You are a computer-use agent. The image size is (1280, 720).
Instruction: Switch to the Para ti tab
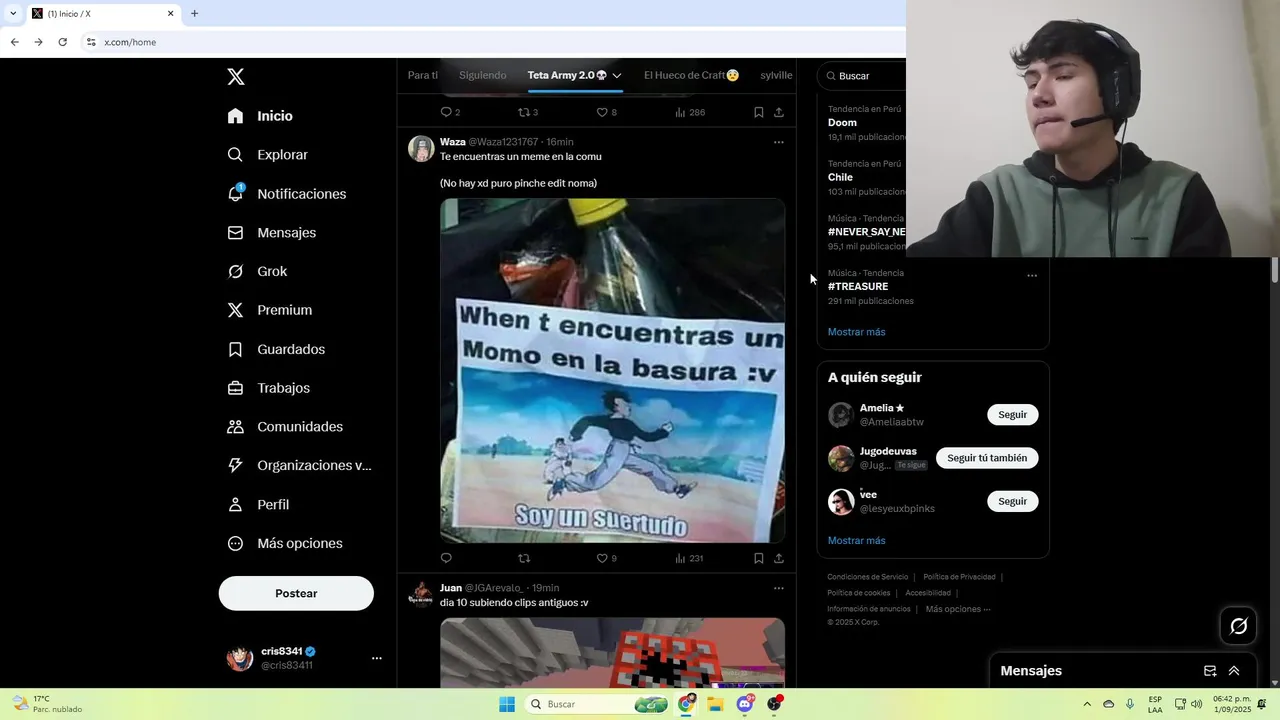pyautogui.click(x=422, y=75)
